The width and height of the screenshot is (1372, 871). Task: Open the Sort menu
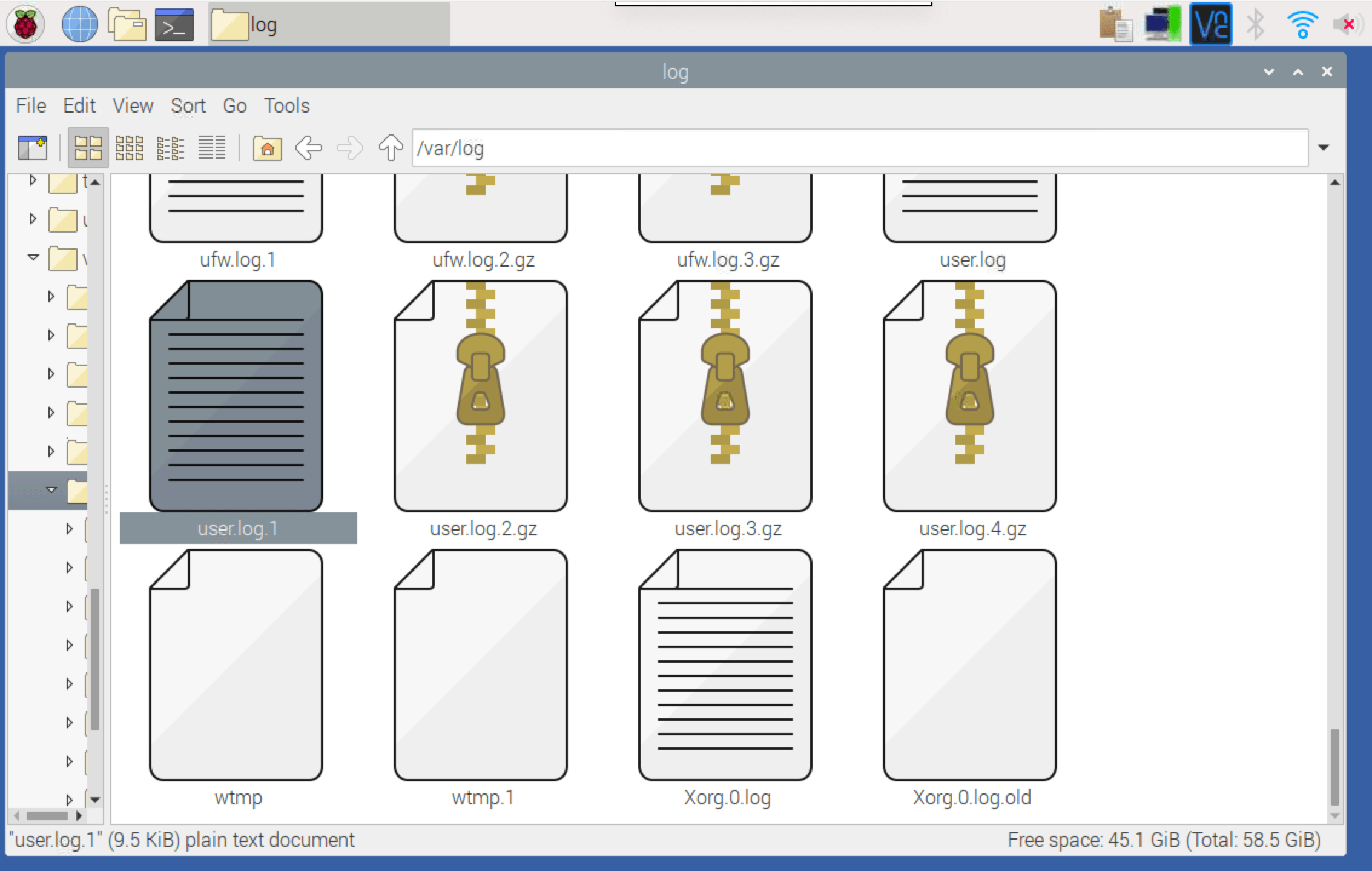tap(188, 105)
